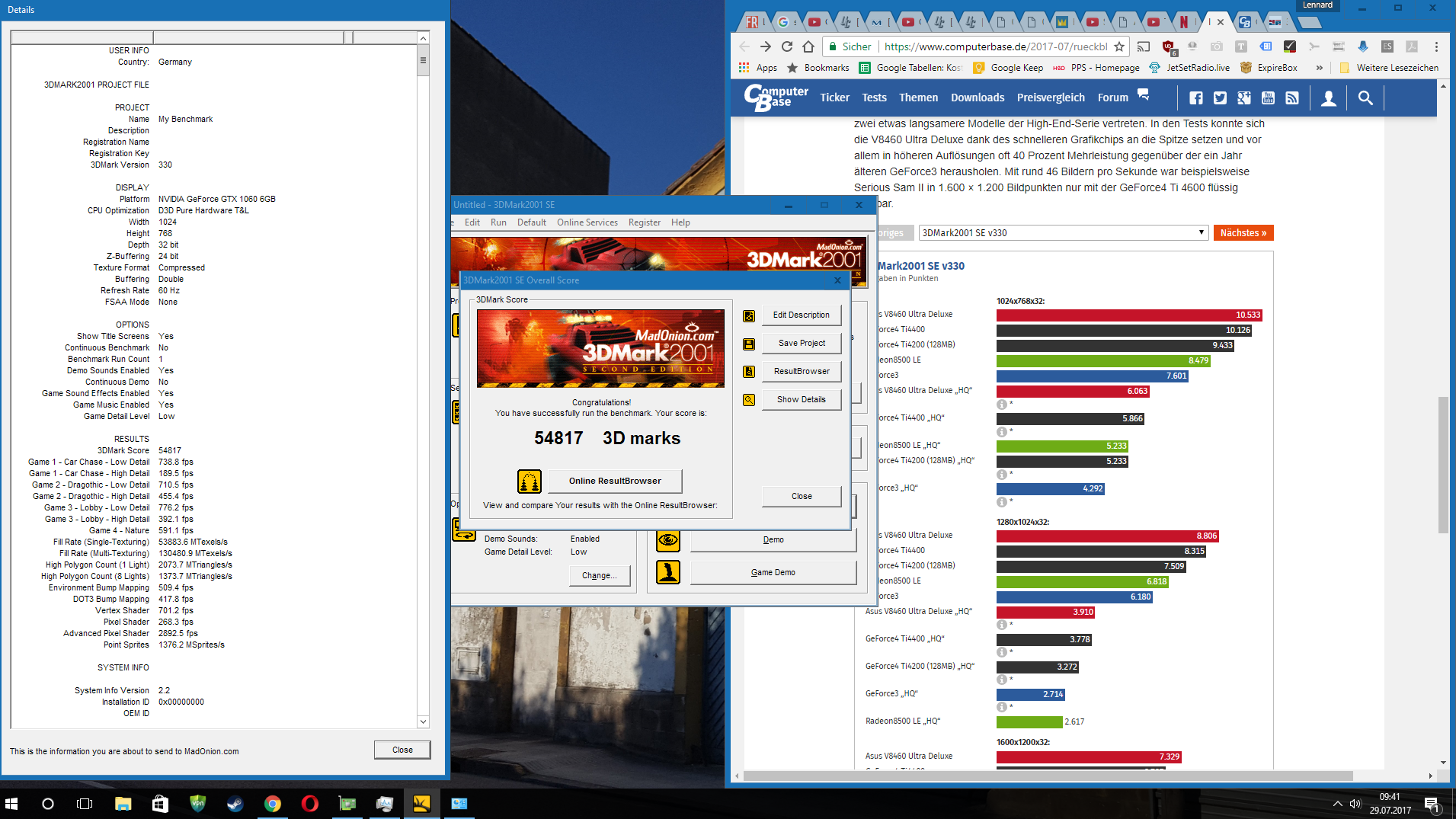Click the browser page vertical scrollbar
Viewport: 1456px width, 819px height.
[1443, 465]
